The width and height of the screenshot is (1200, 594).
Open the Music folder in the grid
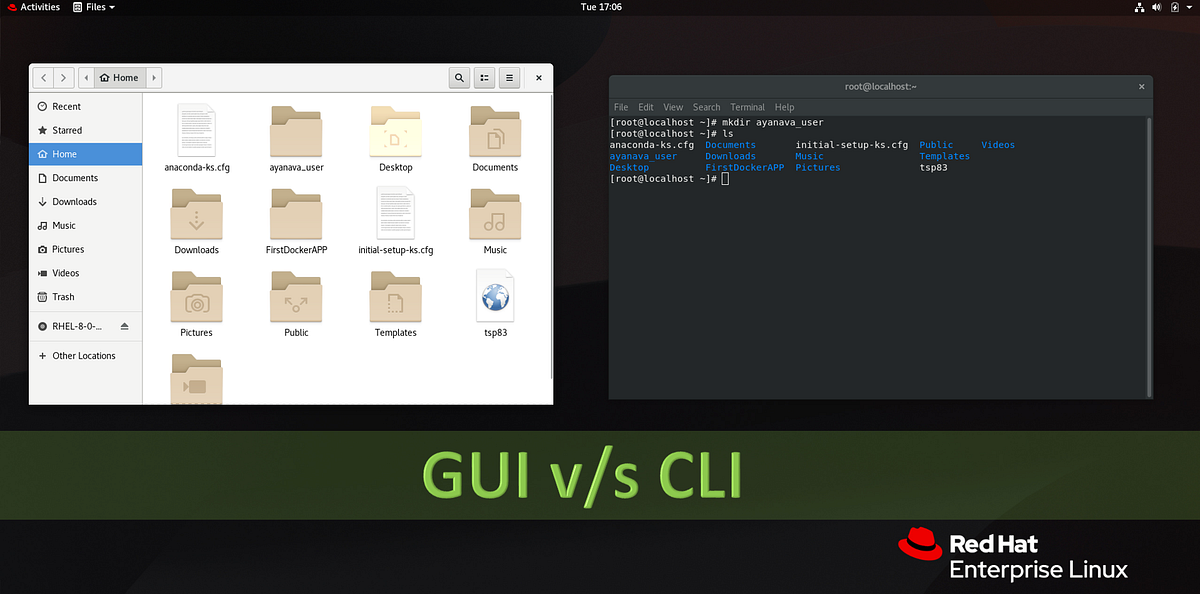[x=494, y=214]
